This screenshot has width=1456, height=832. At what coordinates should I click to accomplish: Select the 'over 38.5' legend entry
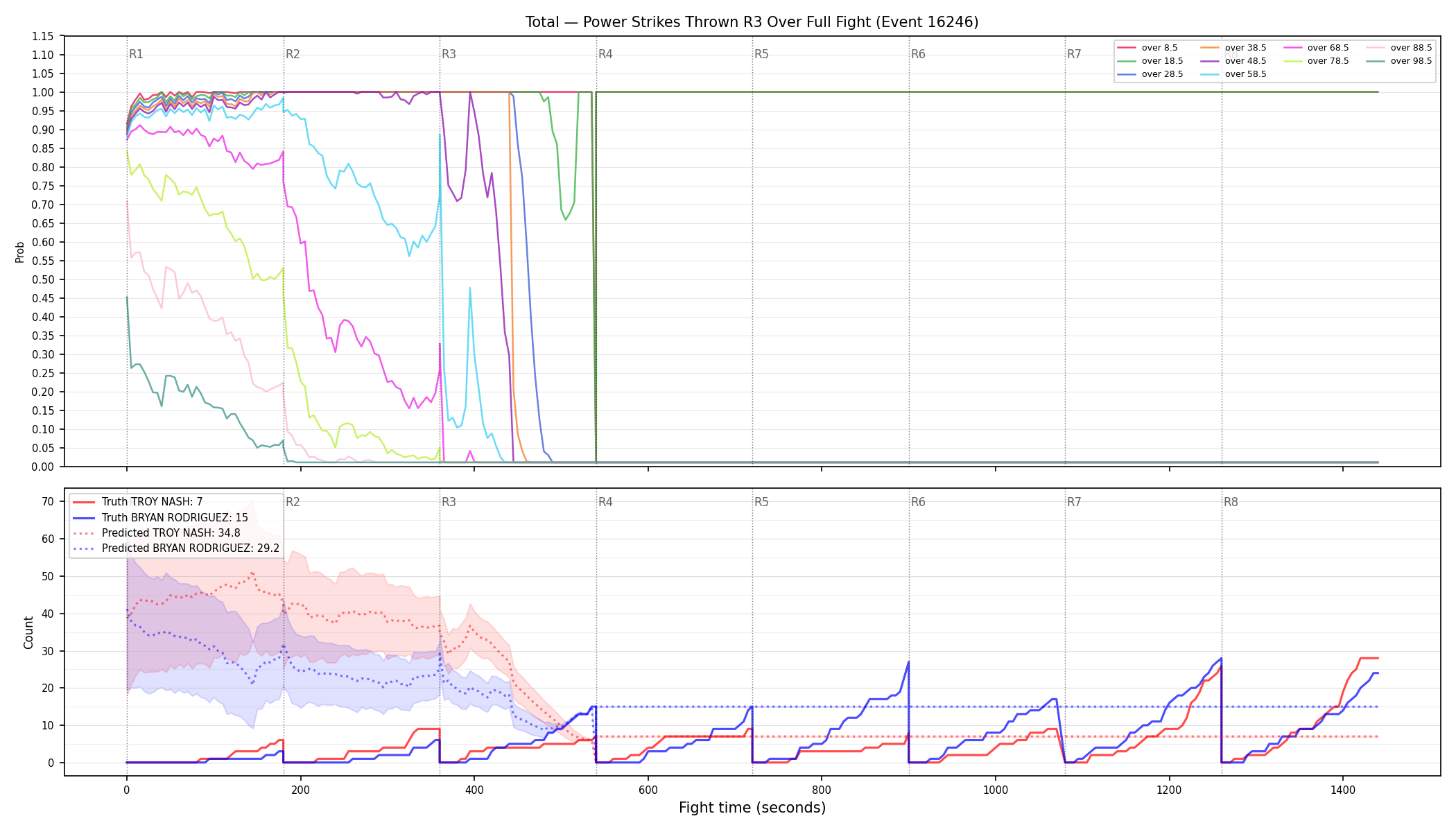coord(1233,48)
